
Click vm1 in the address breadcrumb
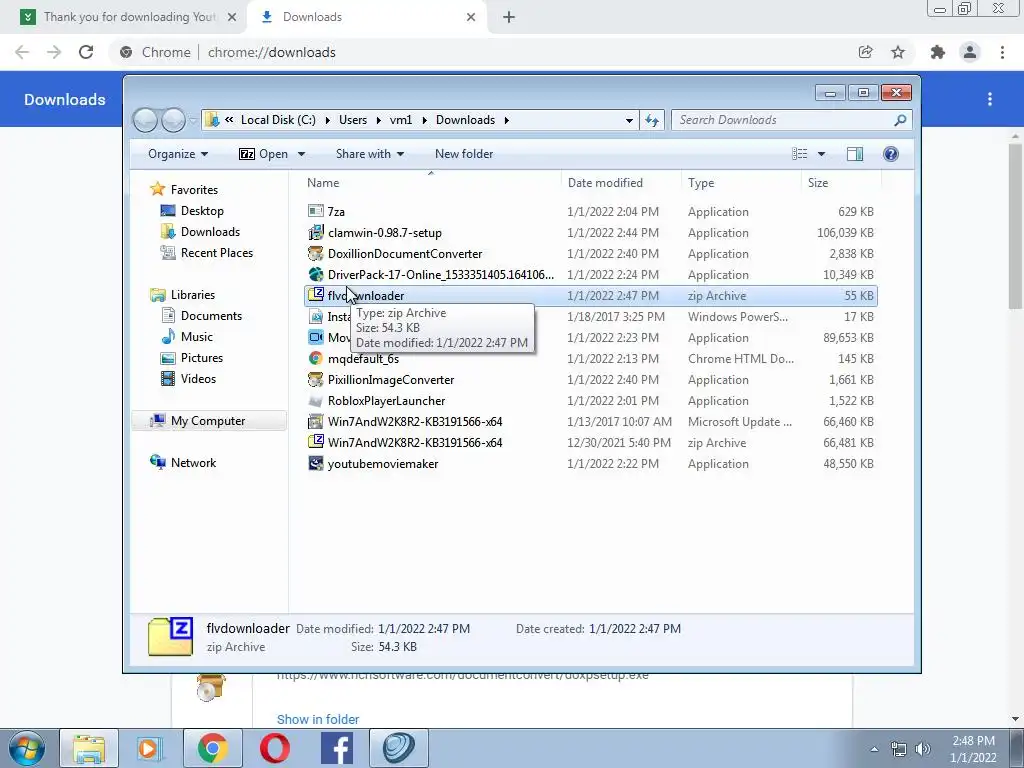pos(401,120)
